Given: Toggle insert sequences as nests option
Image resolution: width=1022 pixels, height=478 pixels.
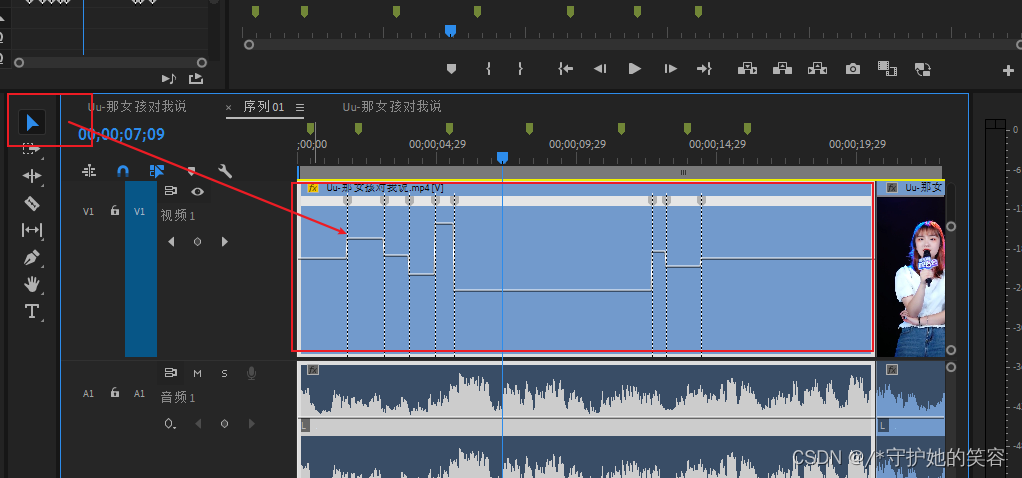Looking at the screenshot, I should tap(89, 171).
